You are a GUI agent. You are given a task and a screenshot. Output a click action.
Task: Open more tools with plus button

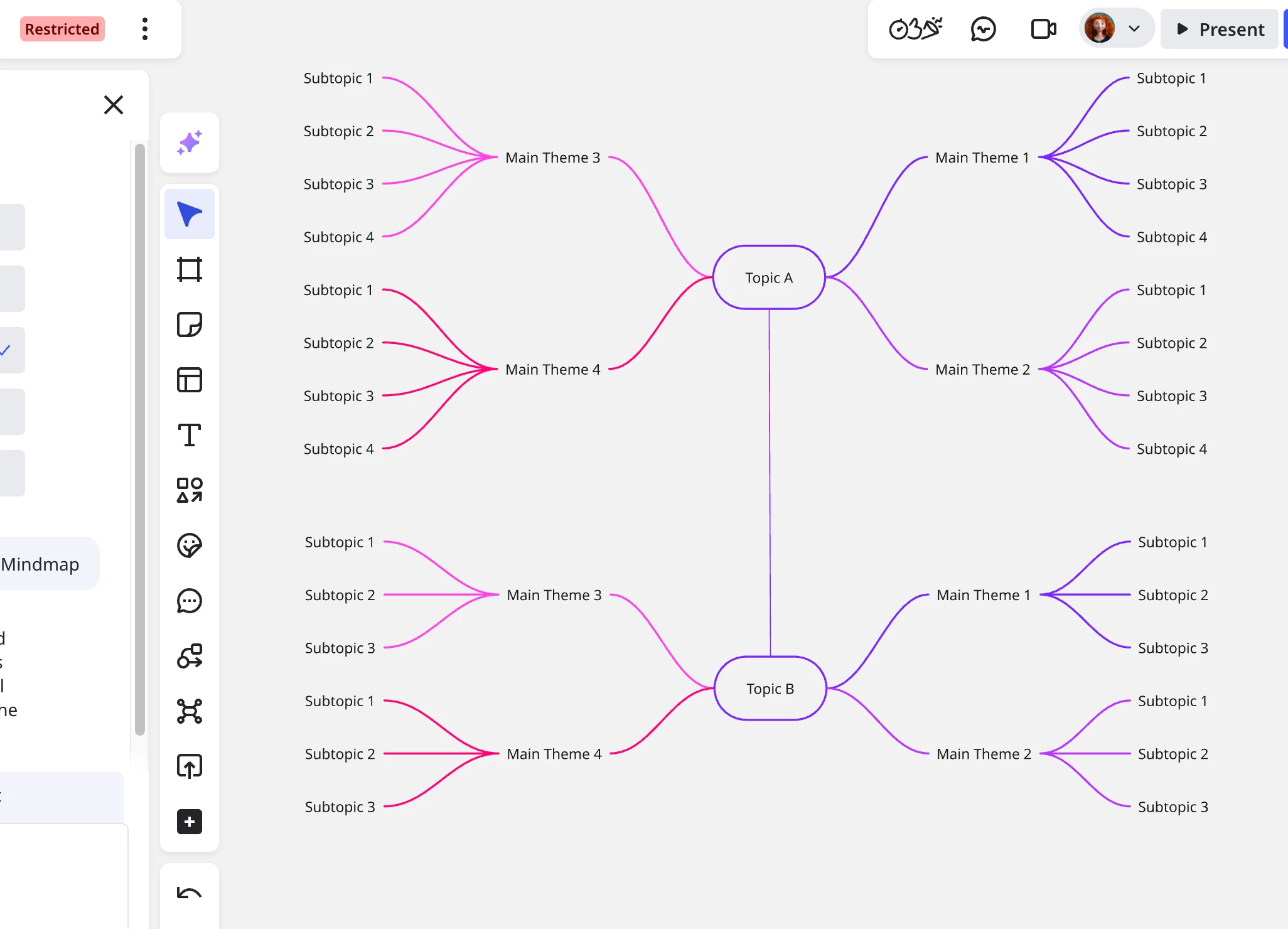(190, 822)
